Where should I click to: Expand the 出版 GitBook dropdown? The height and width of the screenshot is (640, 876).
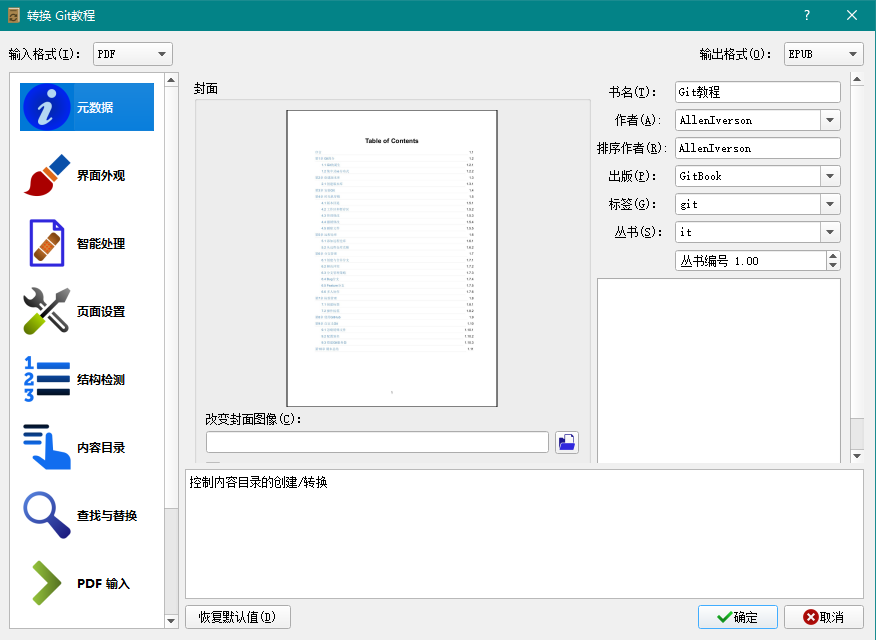(830, 176)
